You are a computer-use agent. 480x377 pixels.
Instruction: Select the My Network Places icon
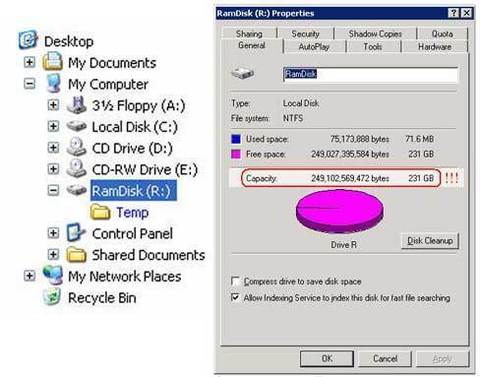tap(53, 275)
